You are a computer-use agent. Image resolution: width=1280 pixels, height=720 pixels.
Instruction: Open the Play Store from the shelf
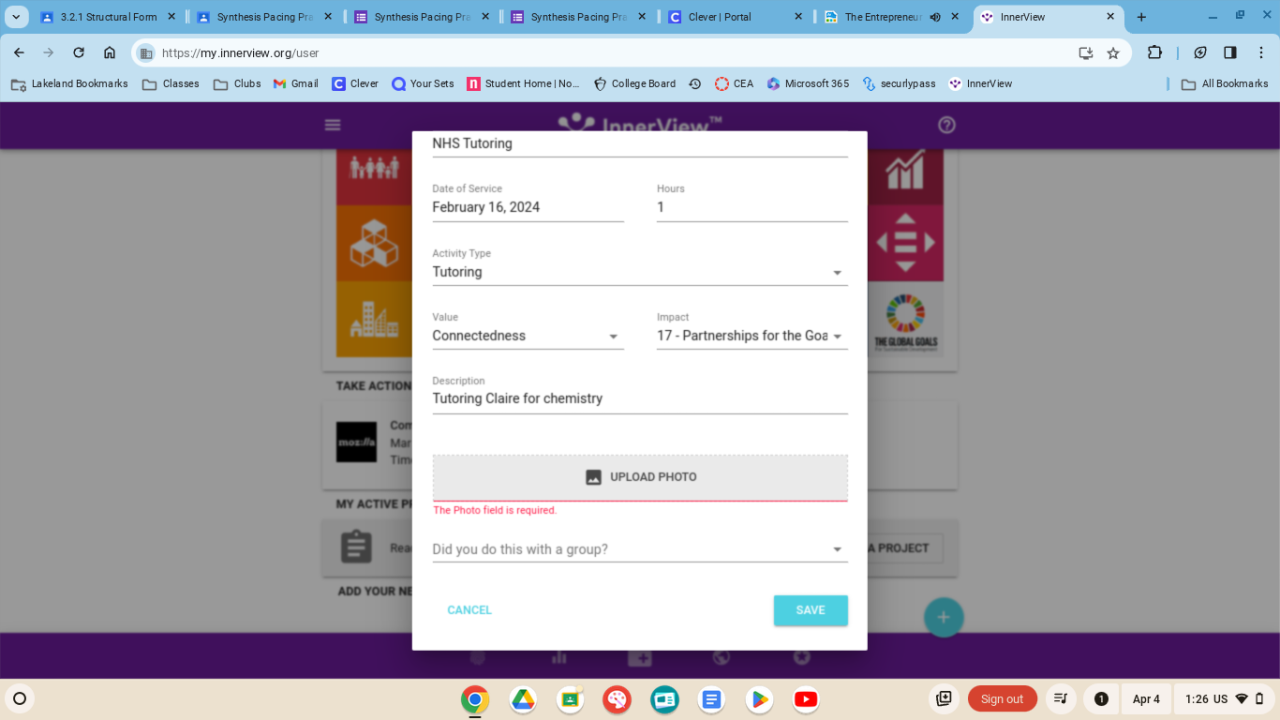[x=759, y=699]
